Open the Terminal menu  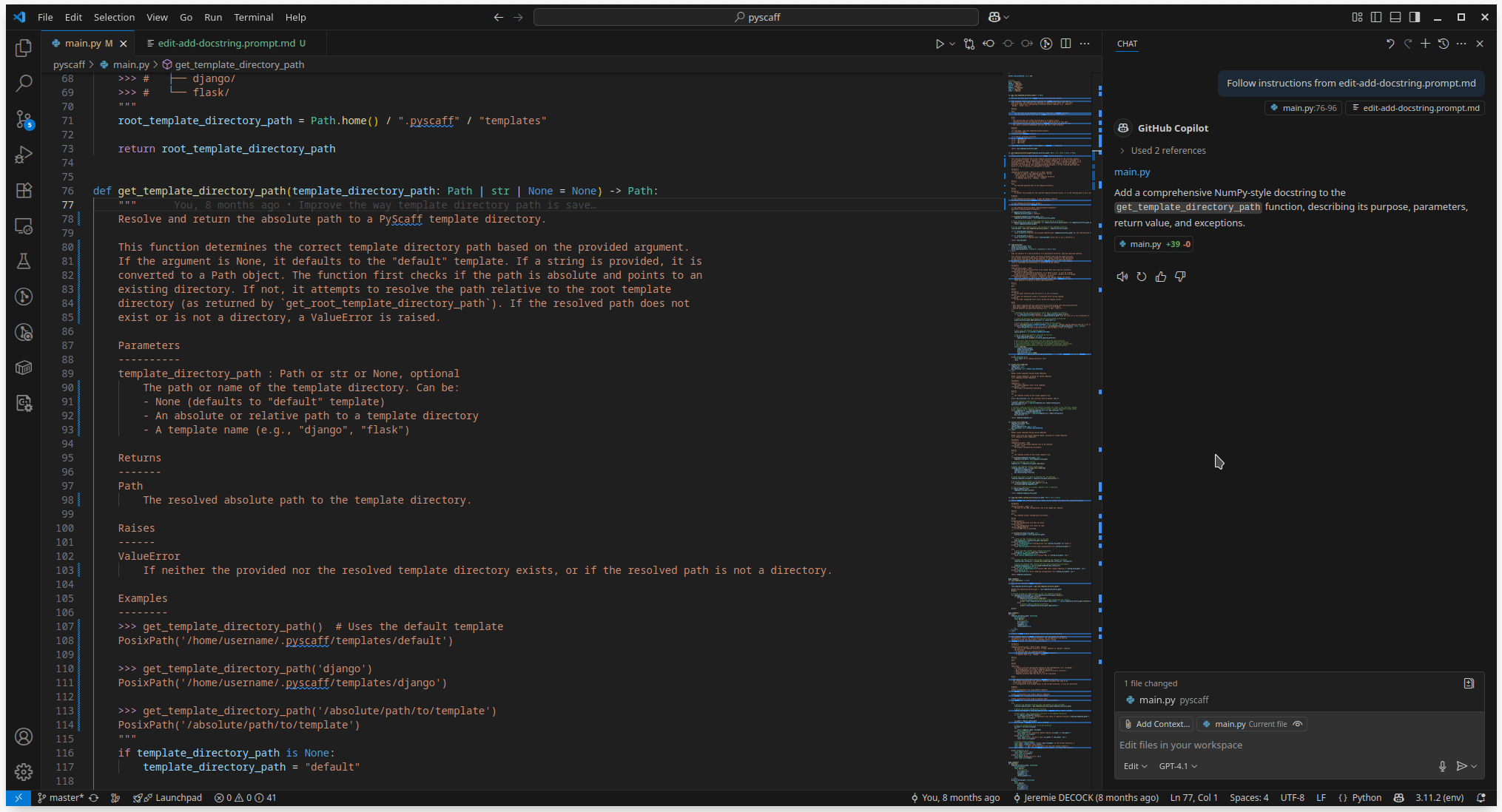tap(253, 17)
